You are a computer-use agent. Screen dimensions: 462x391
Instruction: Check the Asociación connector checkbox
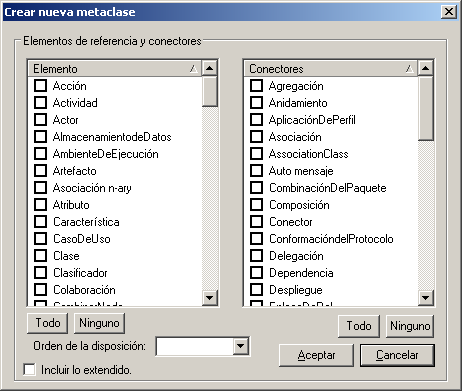pyautogui.click(x=256, y=137)
